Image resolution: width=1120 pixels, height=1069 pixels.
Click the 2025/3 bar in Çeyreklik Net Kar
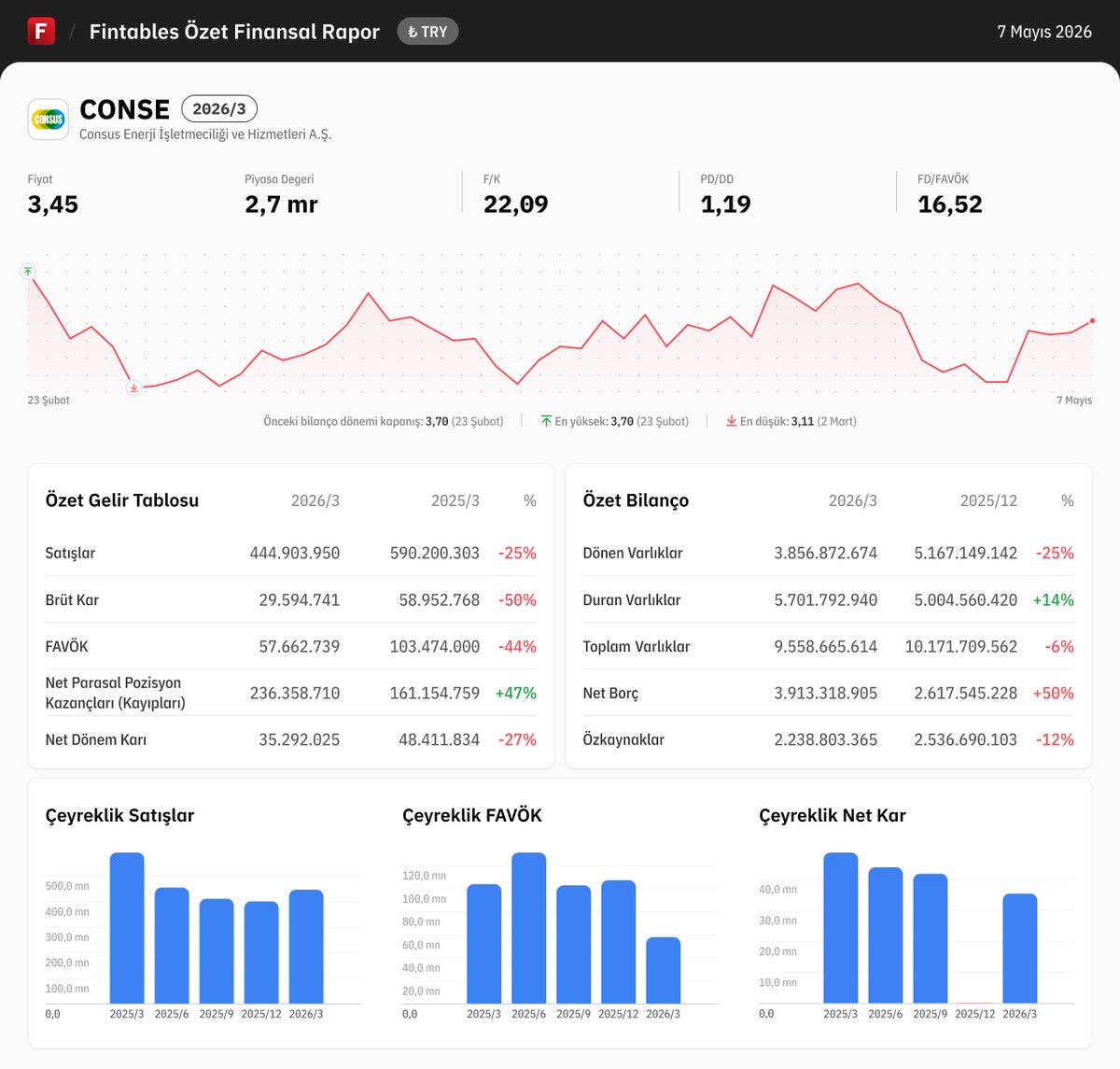[x=841, y=928]
